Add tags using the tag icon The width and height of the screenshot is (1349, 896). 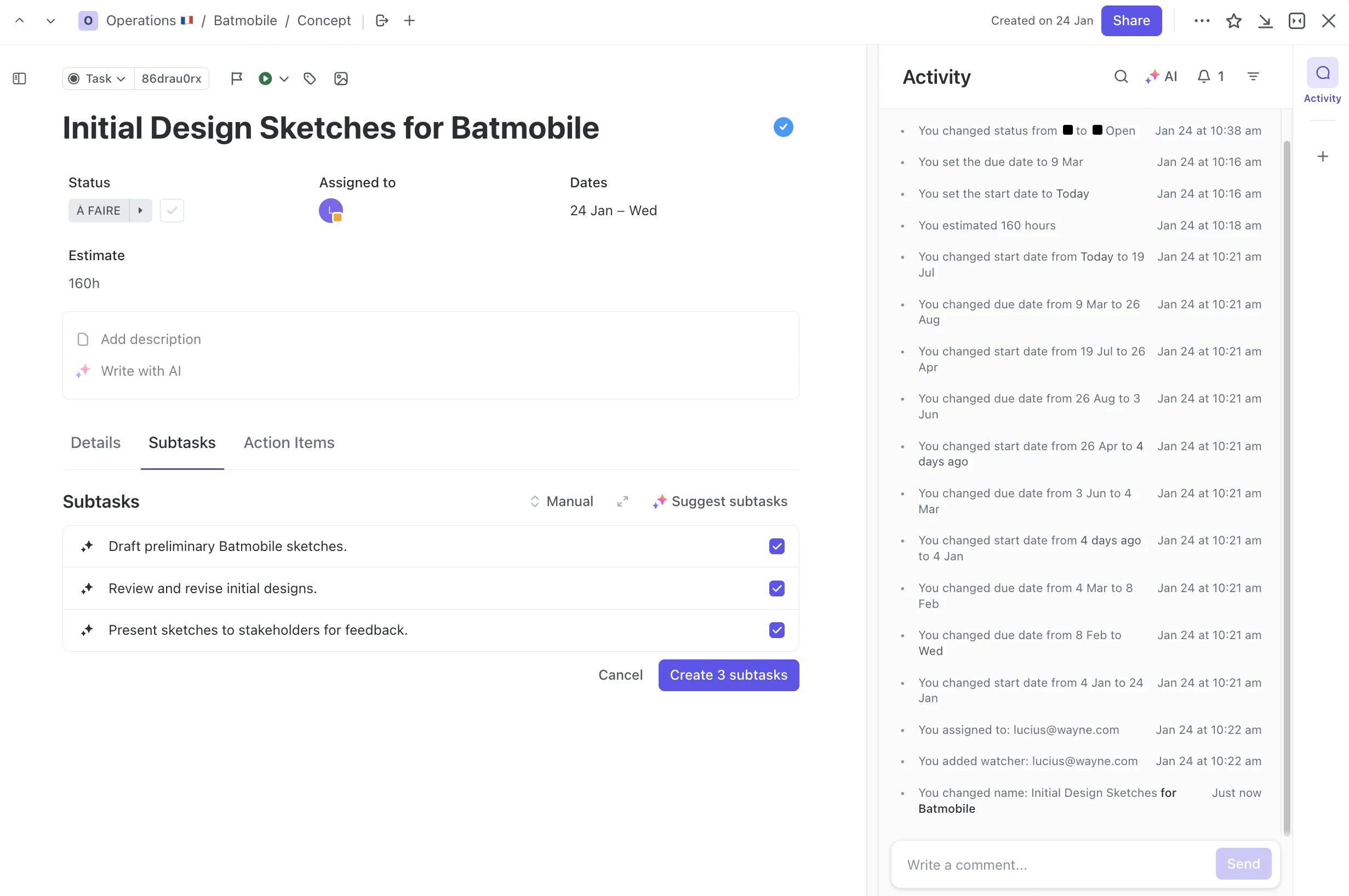coord(310,78)
